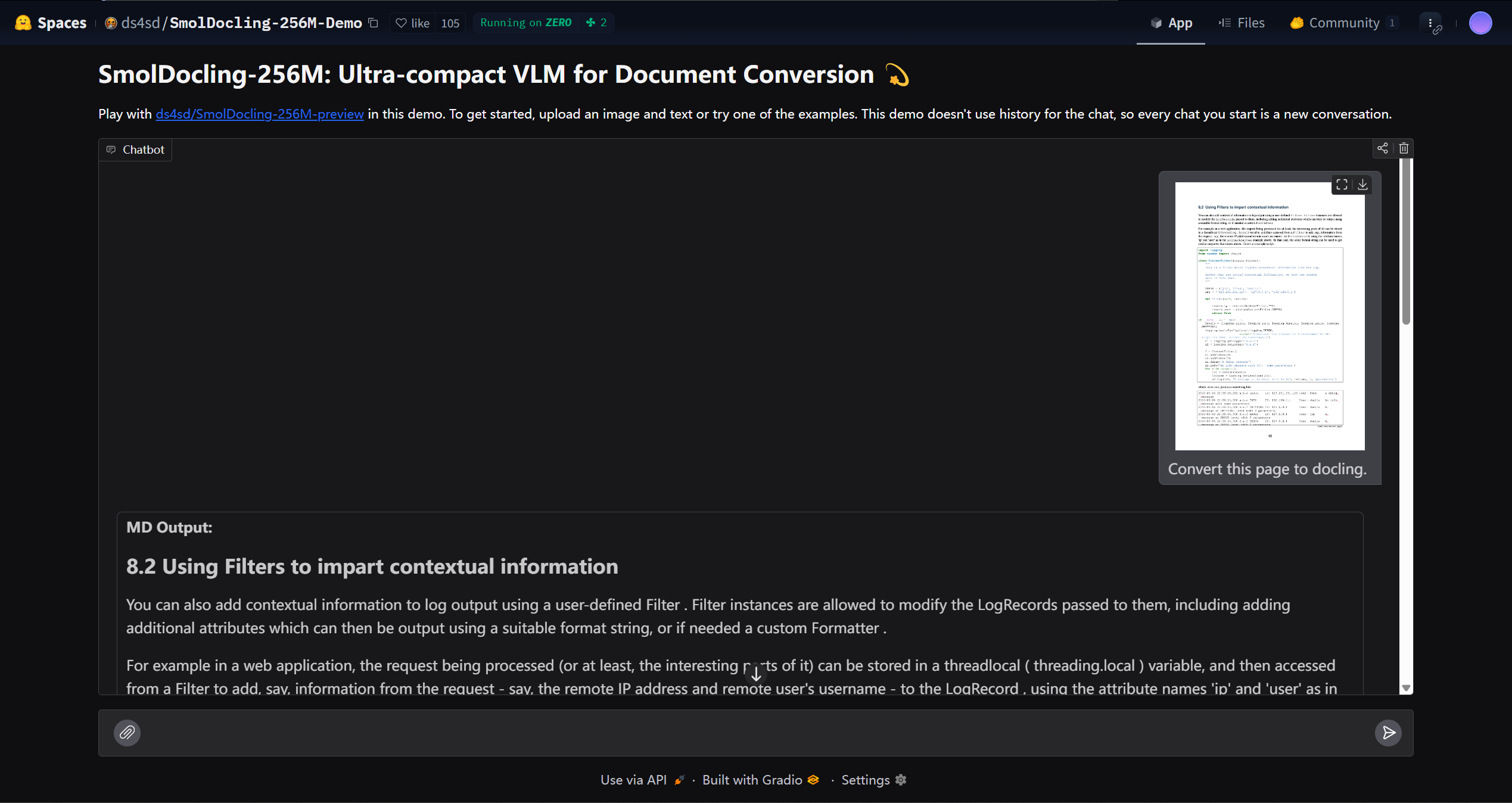The width and height of the screenshot is (1512, 803).
Task: Click the scroll-to-bottom arrow button
Action: pyautogui.click(x=755, y=674)
